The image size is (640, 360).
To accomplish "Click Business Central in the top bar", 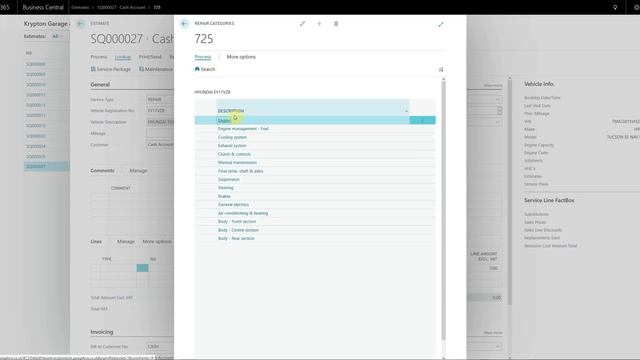I will pos(43,7).
